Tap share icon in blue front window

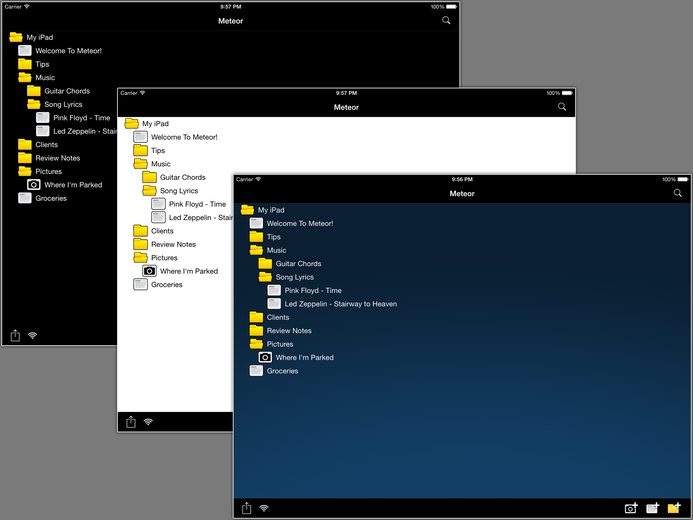click(247, 508)
